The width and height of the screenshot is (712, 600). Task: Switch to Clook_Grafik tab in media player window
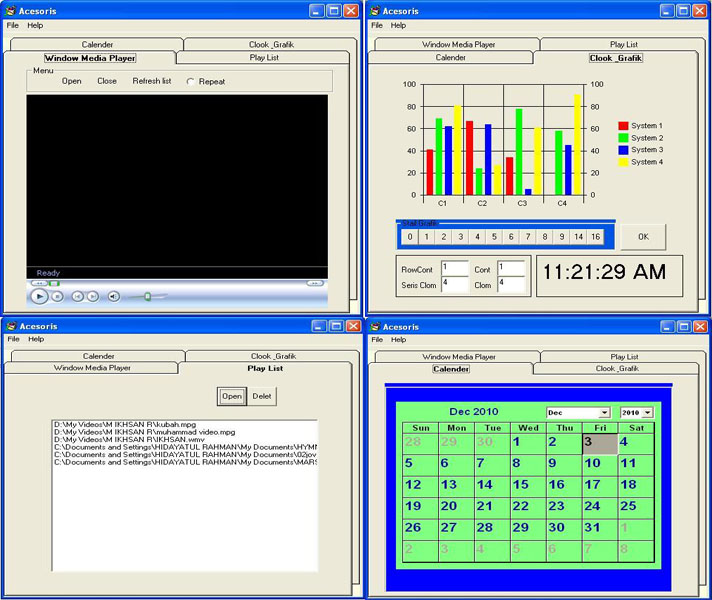(x=271, y=45)
